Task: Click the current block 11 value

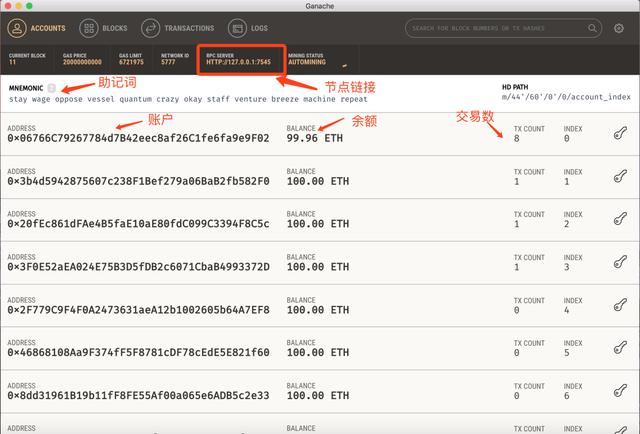Action: point(12,62)
